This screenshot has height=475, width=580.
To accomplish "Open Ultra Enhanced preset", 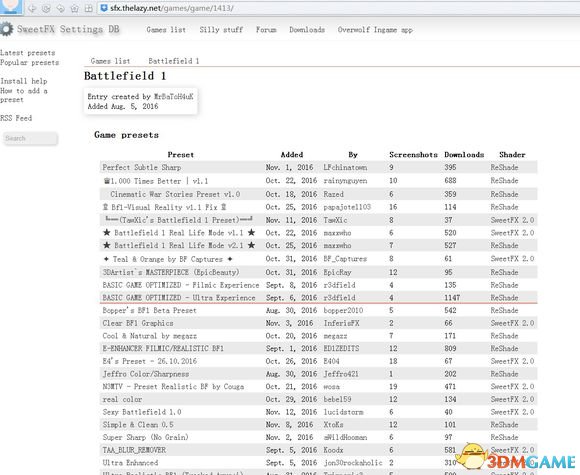I will tap(130, 463).
